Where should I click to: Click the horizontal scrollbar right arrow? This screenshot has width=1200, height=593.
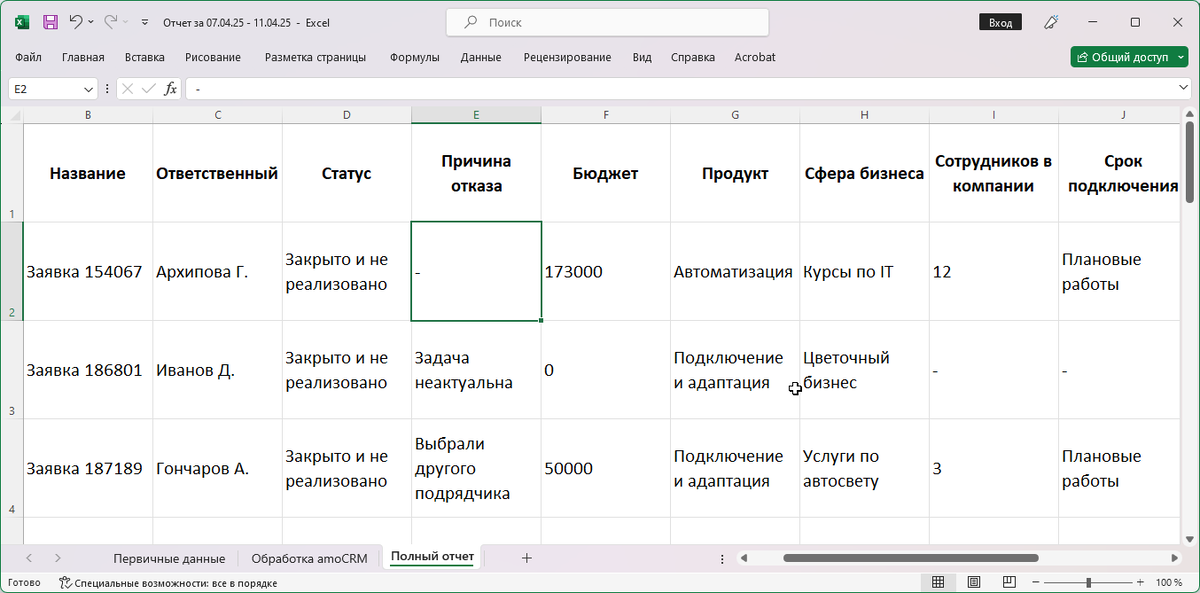(1171, 558)
